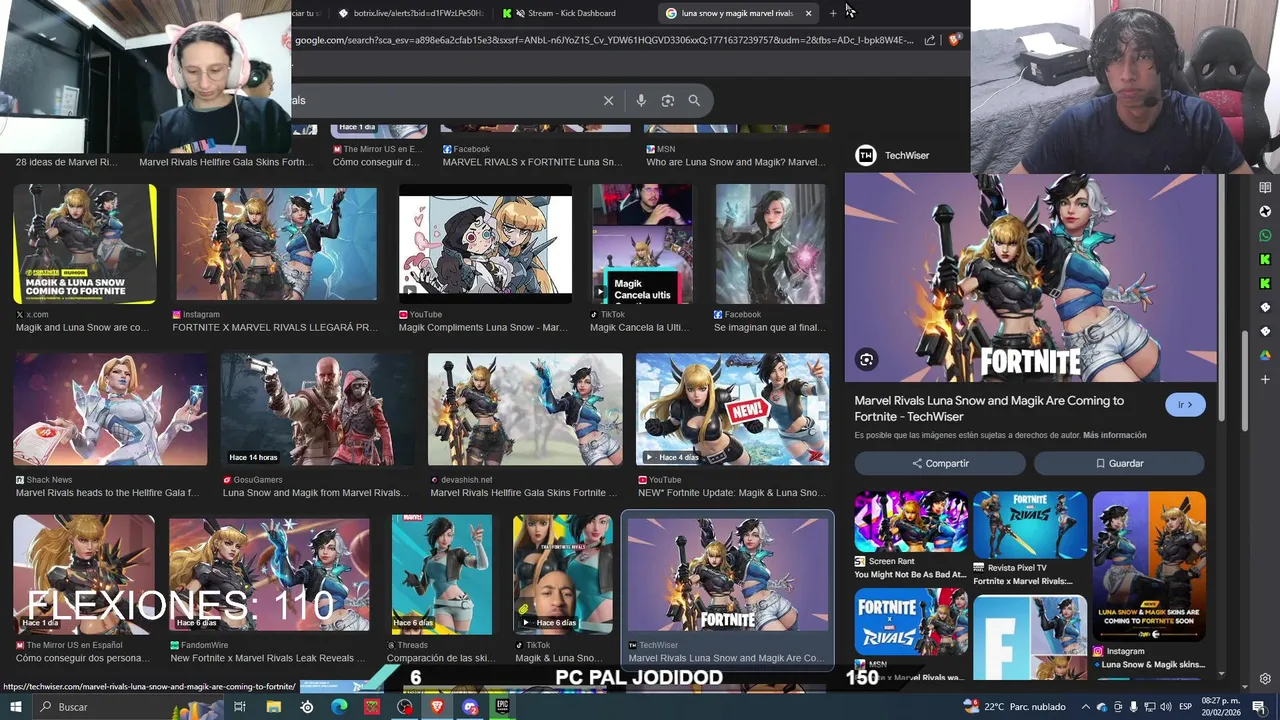Click the Guardar button
Image resolution: width=1280 pixels, height=720 pixels.
pos(1119,463)
